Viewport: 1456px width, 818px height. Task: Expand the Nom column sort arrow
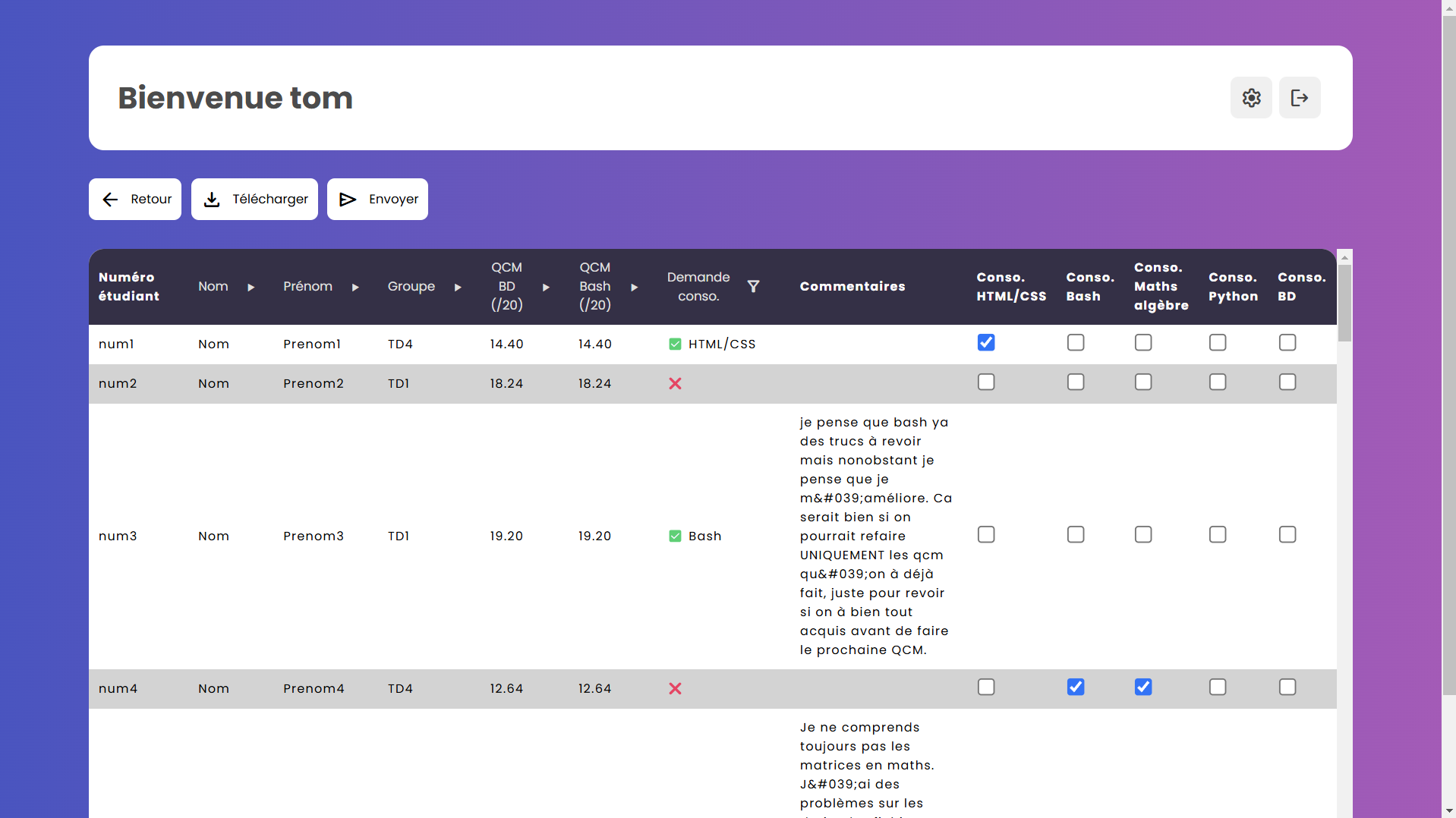tap(251, 287)
